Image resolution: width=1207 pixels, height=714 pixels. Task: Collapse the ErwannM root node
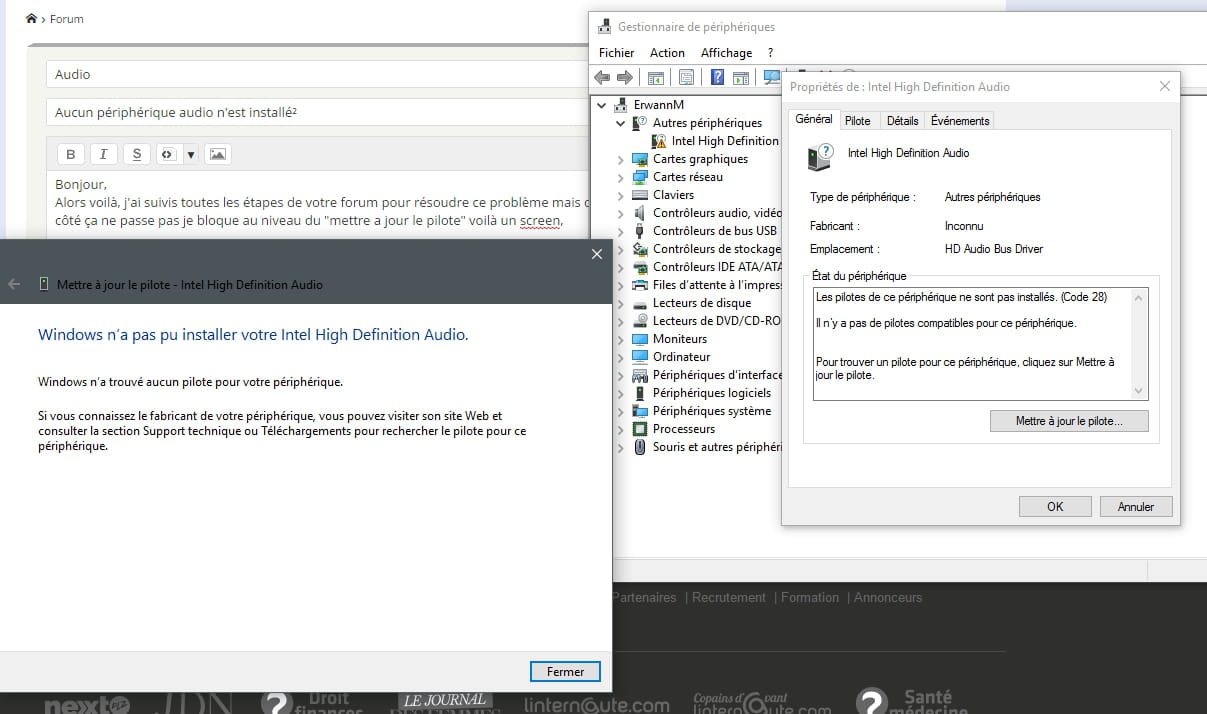click(x=602, y=105)
